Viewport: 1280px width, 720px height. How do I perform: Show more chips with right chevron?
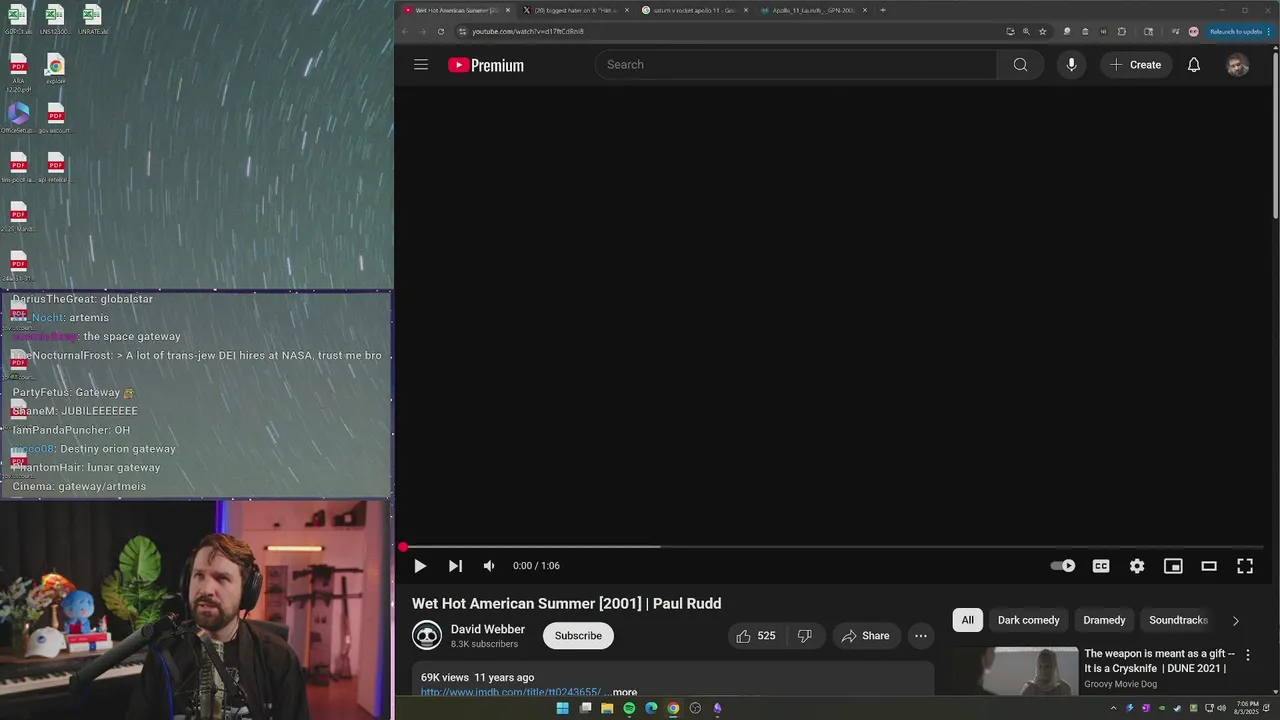[1235, 620]
